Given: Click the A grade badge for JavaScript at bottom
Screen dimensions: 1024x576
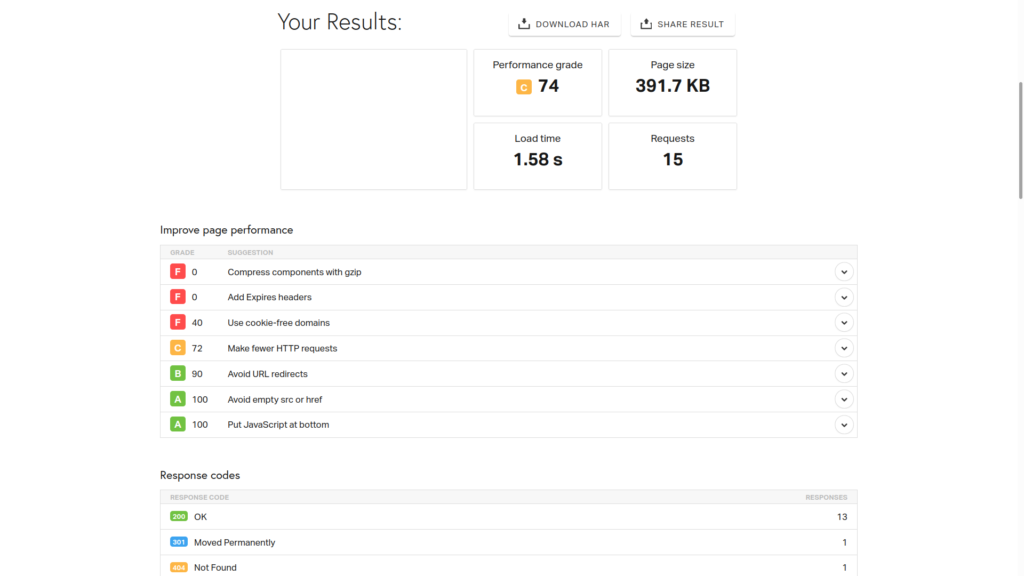Looking at the screenshot, I should (178, 425).
